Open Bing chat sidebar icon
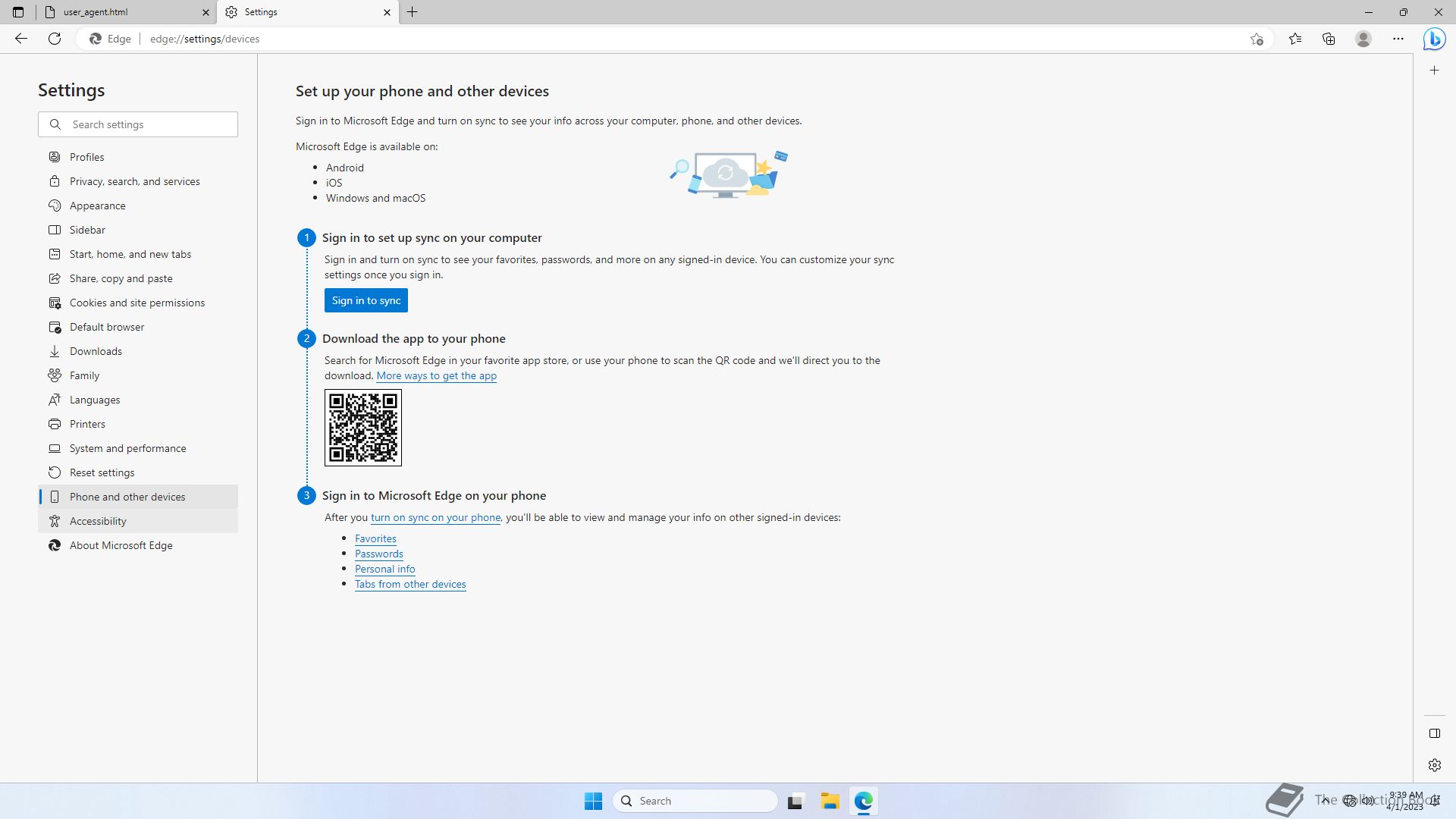 1434,39
